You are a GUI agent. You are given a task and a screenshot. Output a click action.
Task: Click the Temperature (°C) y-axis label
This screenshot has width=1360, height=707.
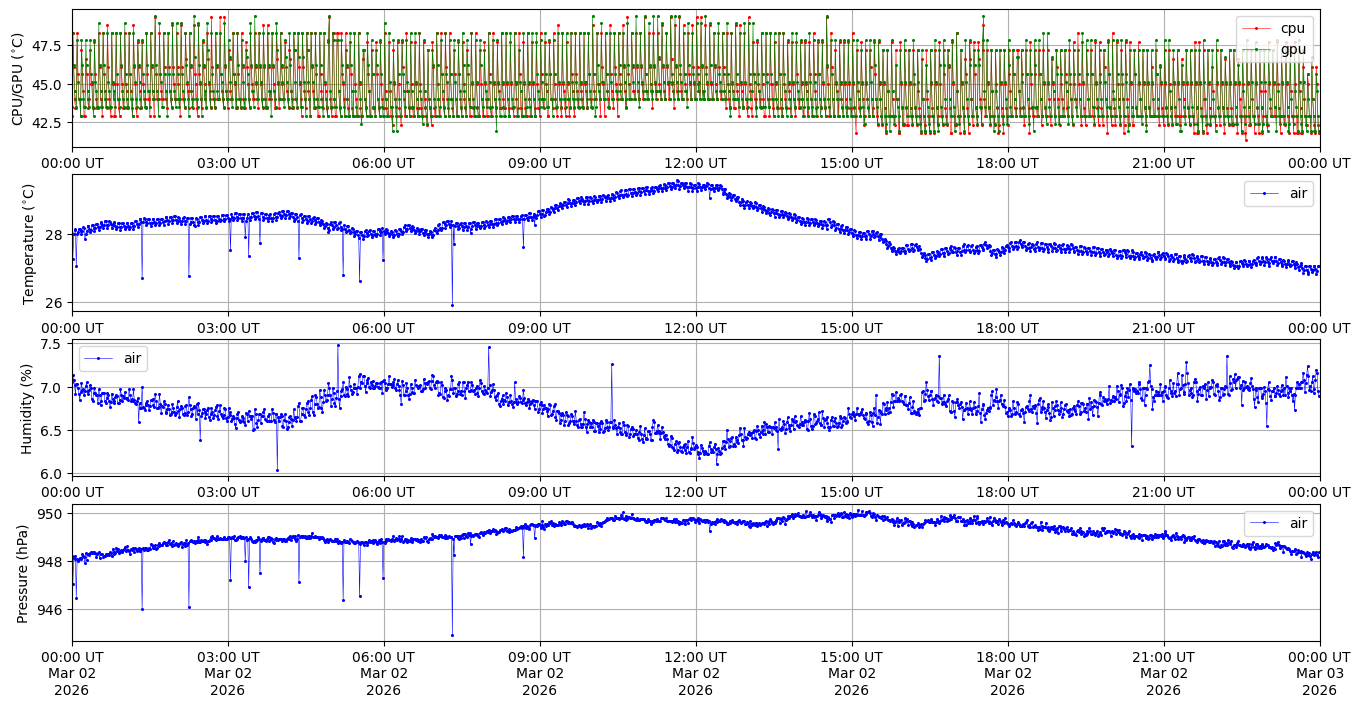click(x=28, y=244)
